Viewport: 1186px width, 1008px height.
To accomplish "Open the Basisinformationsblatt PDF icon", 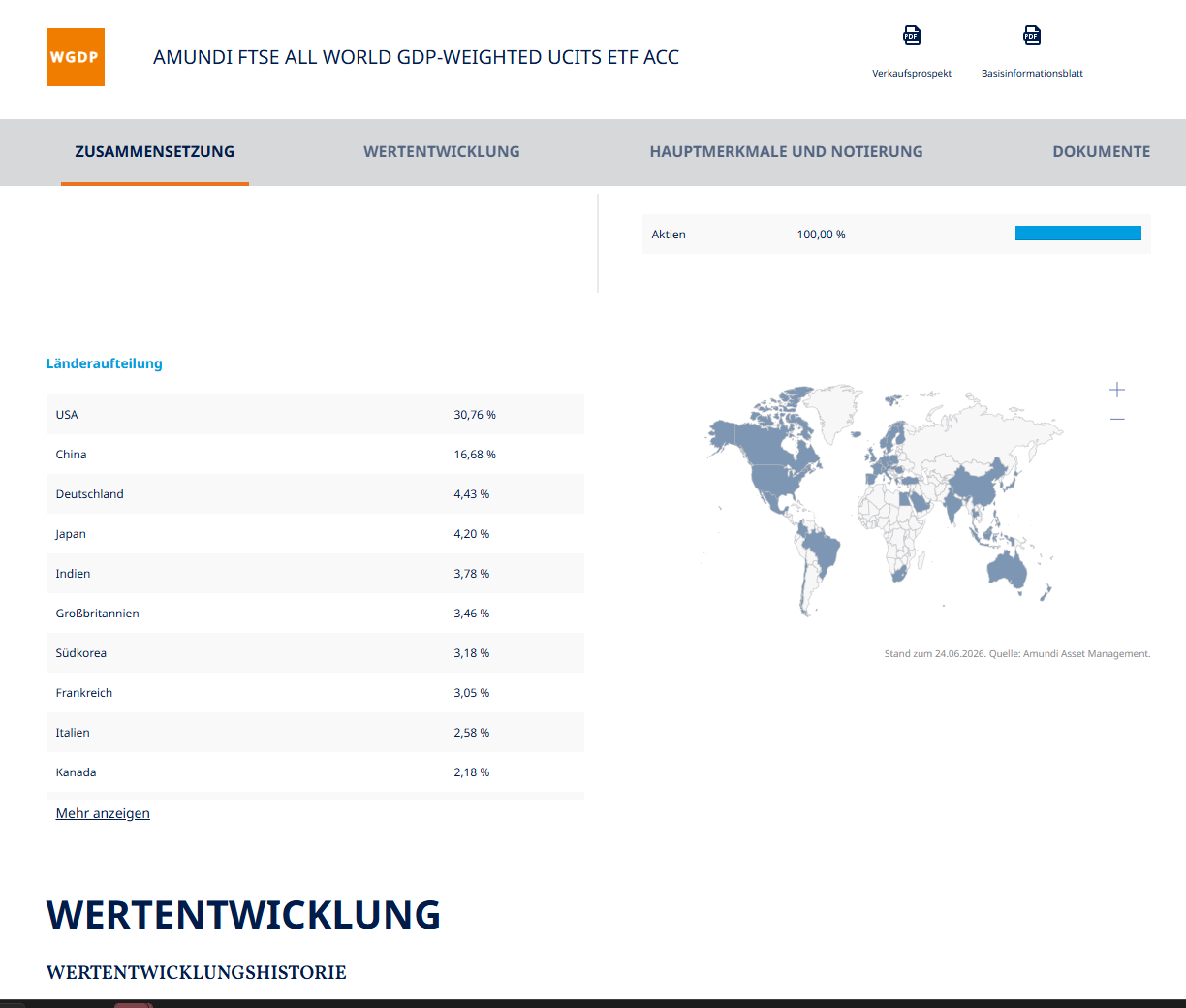I will pyautogui.click(x=1032, y=36).
